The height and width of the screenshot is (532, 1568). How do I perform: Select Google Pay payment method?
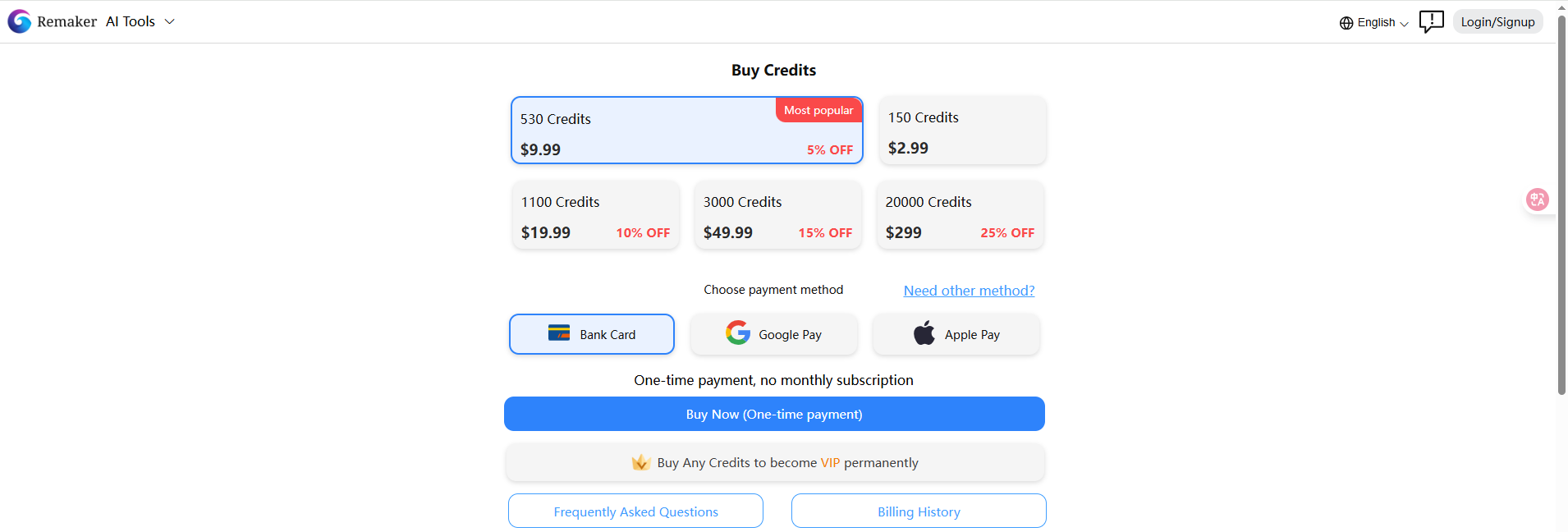tap(774, 334)
